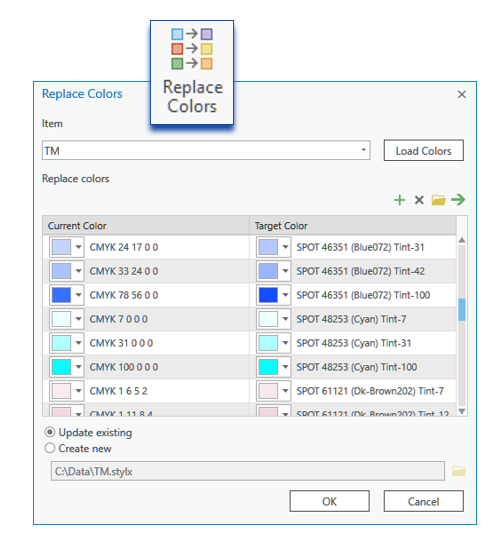This screenshot has height=542, width=503.
Task: Expand target dropdown for Blue072 Tint-42
Action: [x=285, y=271]
